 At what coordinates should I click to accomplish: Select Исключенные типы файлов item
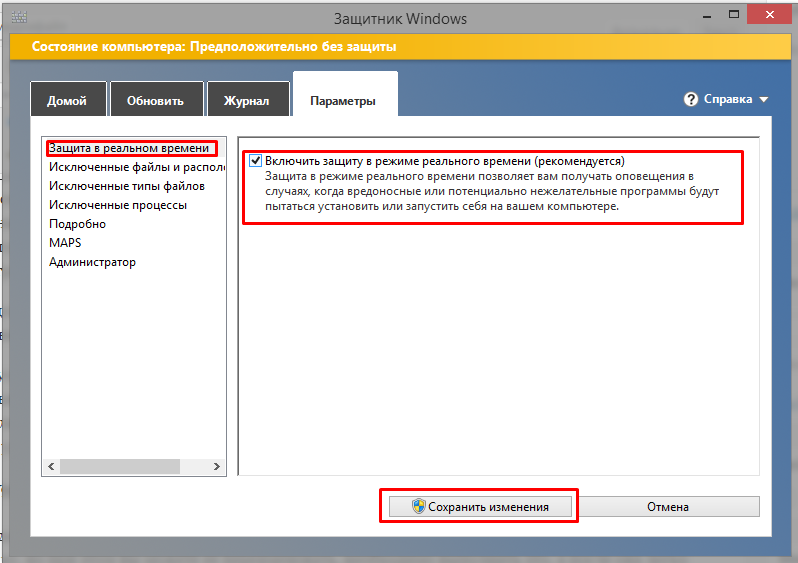point(126,186)
